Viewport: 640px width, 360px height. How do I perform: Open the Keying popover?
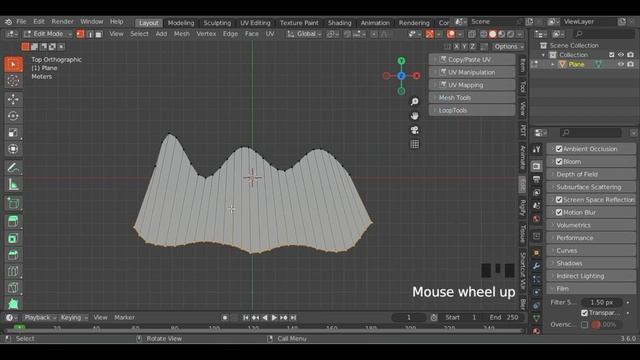coord(74,317)
